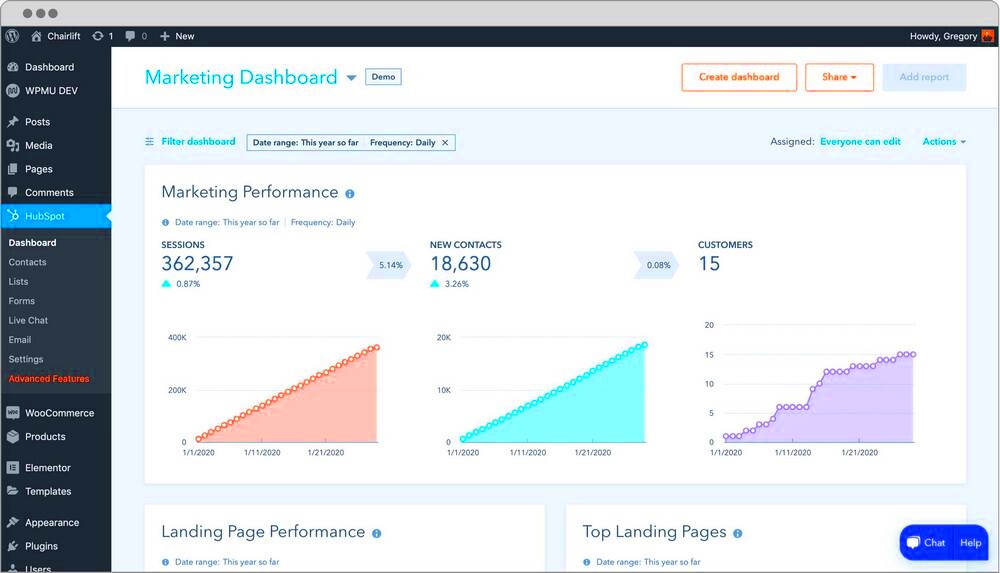Open the updates icon showing 1

[98, 36]
